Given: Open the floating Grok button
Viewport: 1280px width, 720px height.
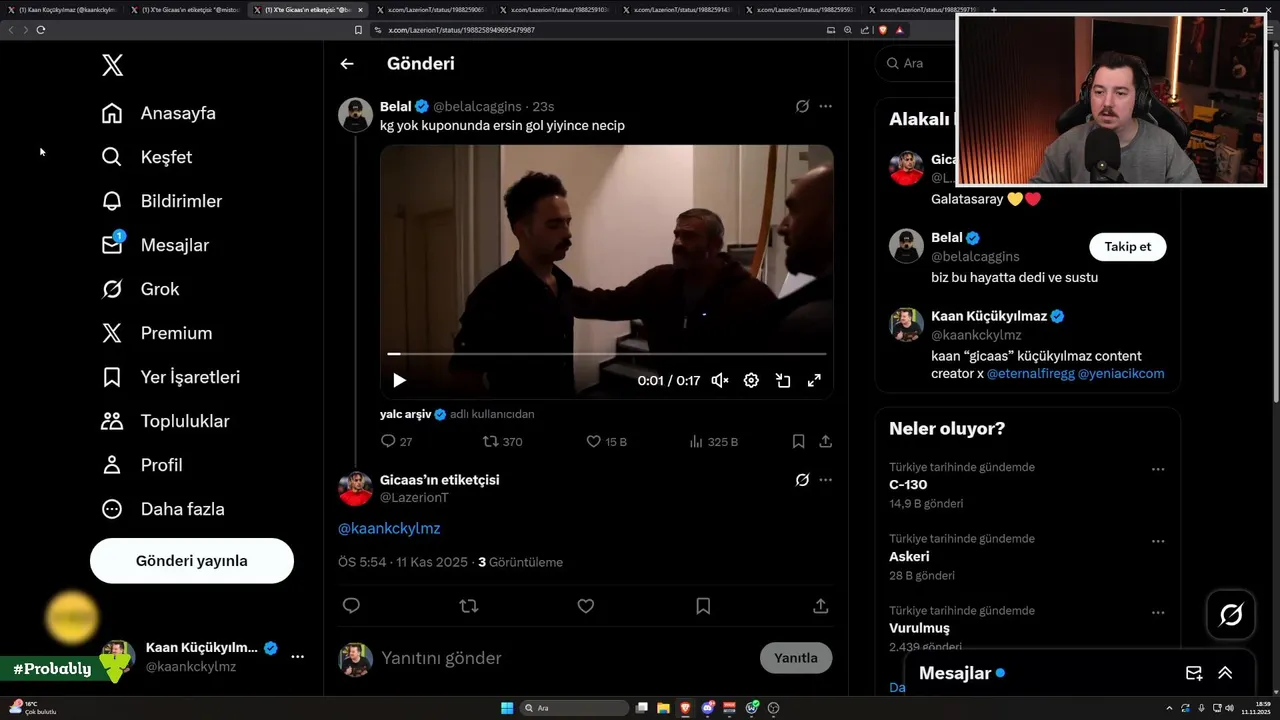Looking at the screenshot, I should tap(1231, 615).
